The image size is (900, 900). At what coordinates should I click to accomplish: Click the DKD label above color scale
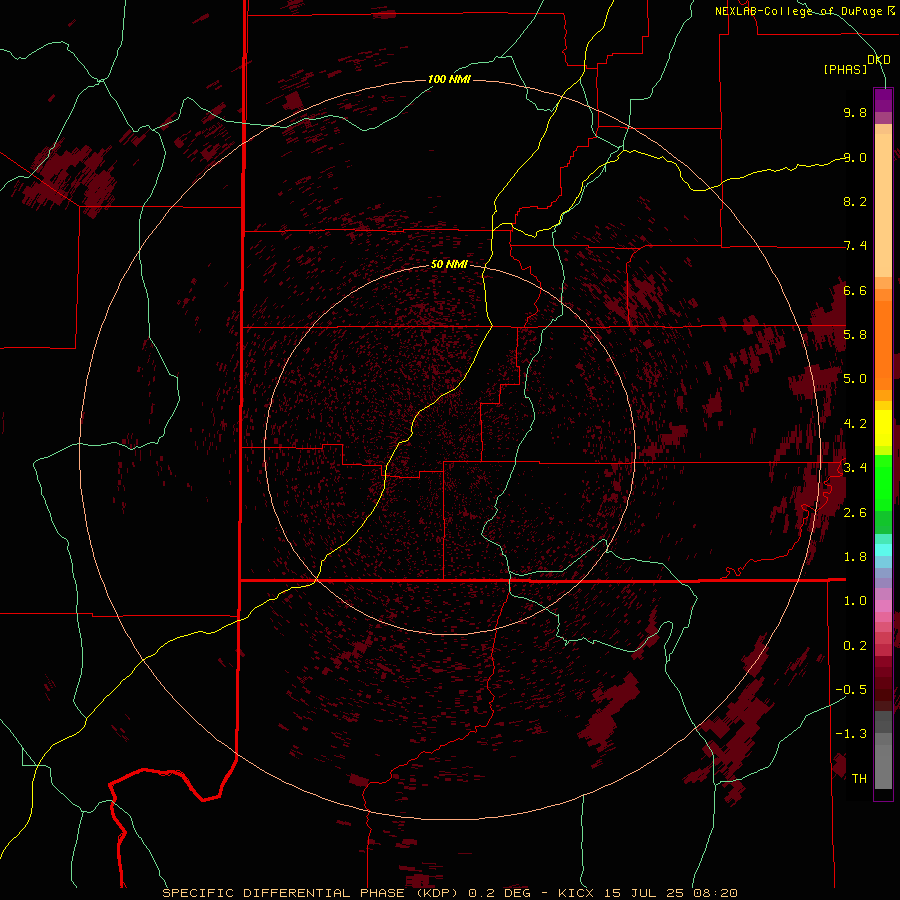[x=879, y=60]
